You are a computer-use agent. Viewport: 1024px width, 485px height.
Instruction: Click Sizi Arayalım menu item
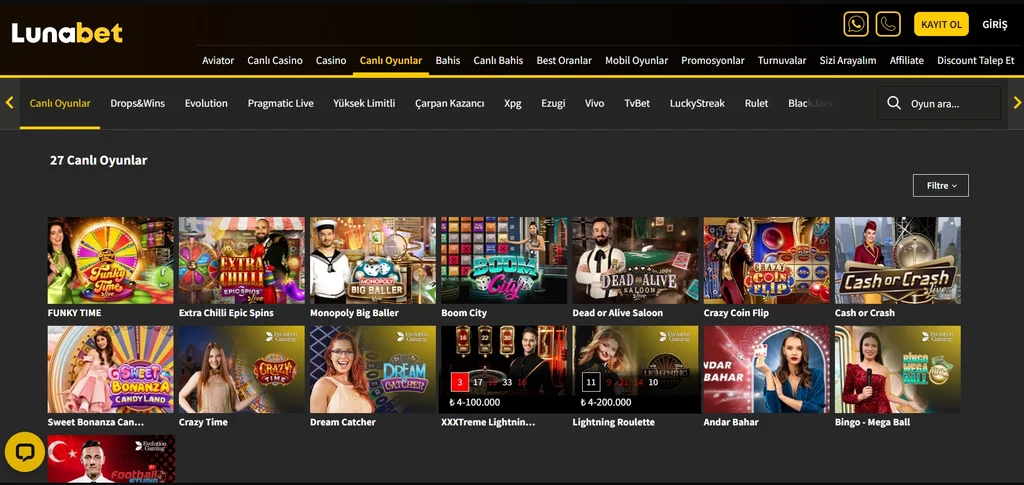pyautogui.click(x=848, y=60)
